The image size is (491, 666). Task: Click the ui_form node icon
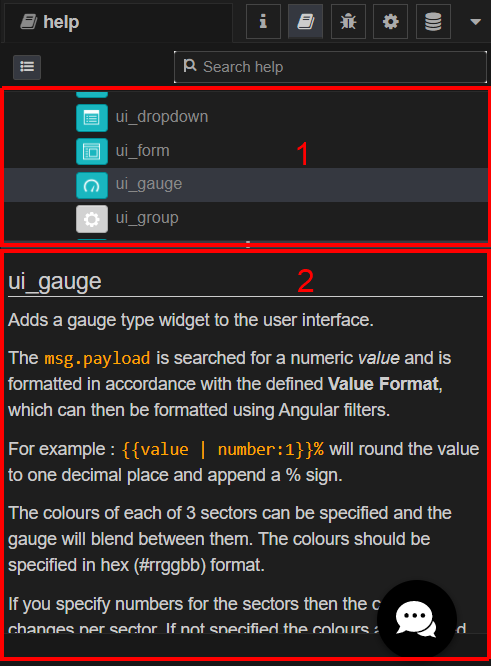(92, 151)
